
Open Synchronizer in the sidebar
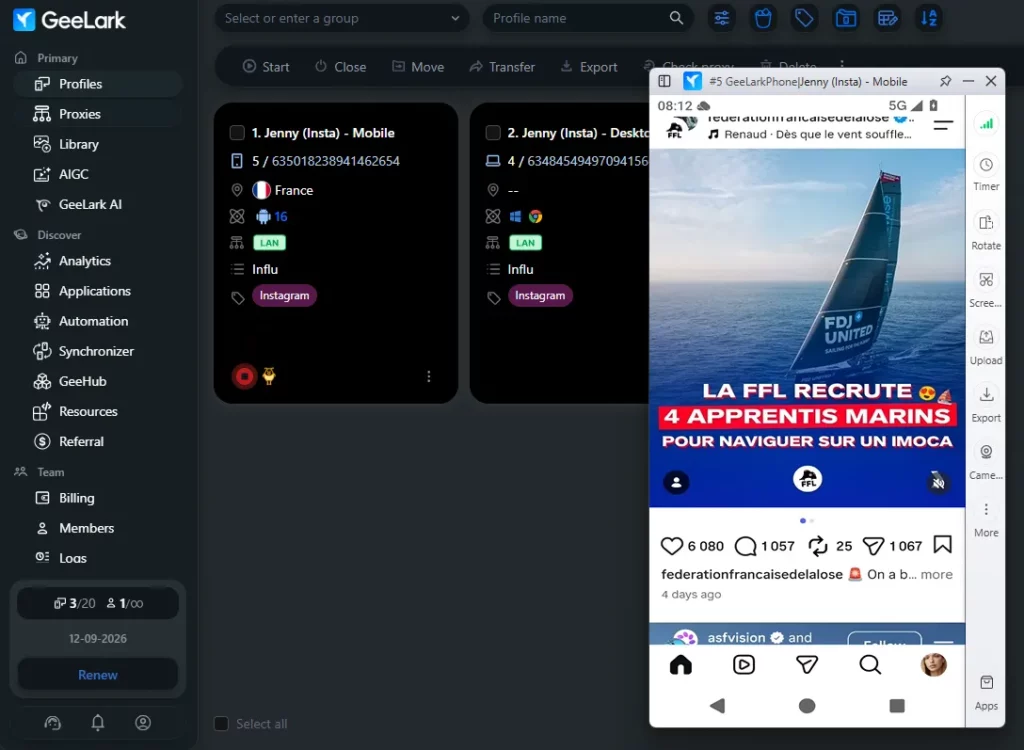97,351
